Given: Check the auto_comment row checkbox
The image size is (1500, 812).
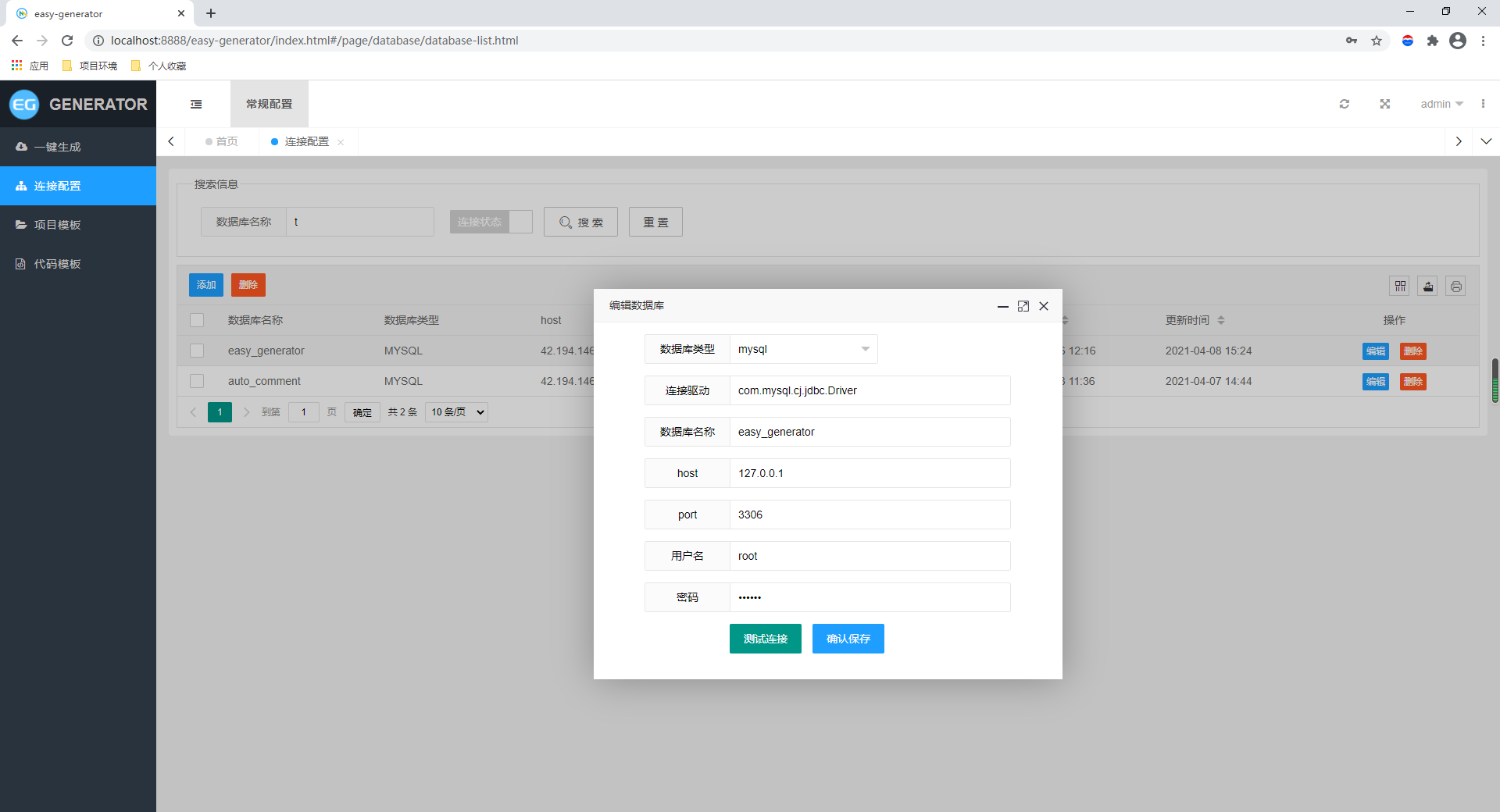Looking at the screenshot, I should (x=197, y=381).
